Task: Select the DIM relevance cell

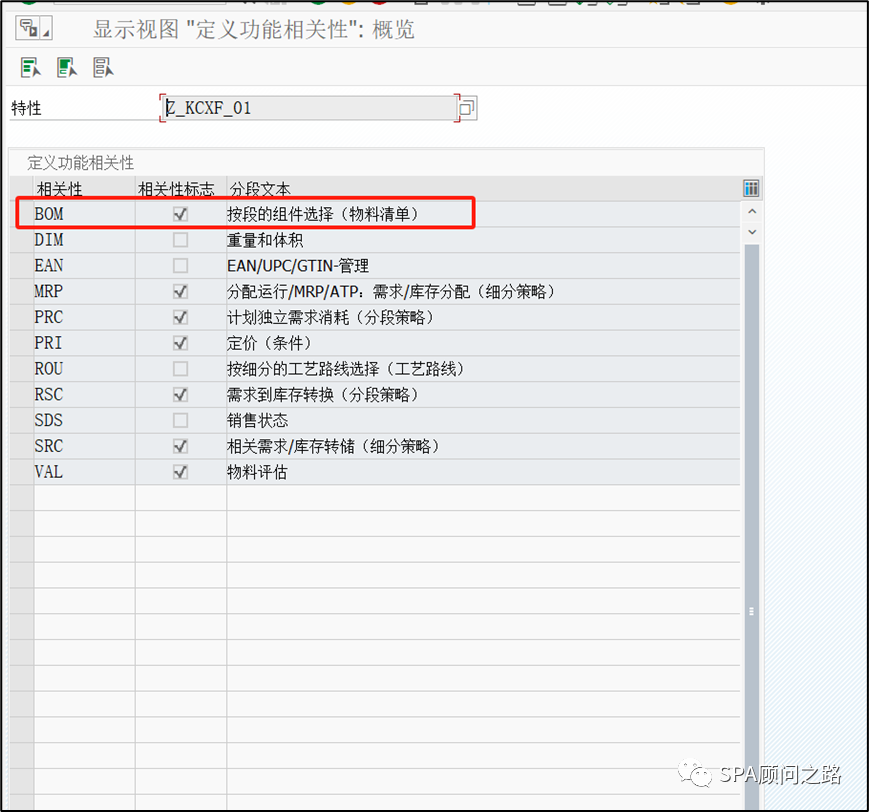Action: (x=84, y=240)
